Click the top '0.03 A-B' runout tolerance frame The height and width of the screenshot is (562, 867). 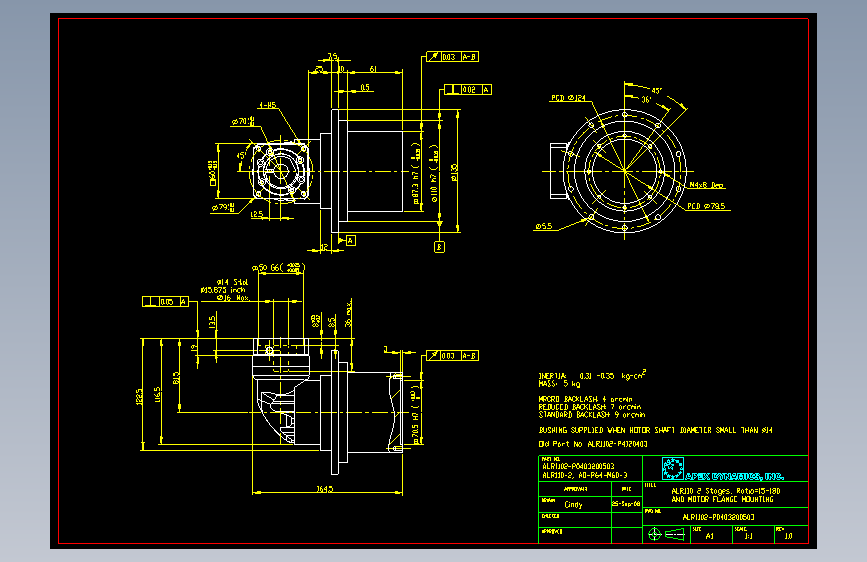tap(452, 56)
